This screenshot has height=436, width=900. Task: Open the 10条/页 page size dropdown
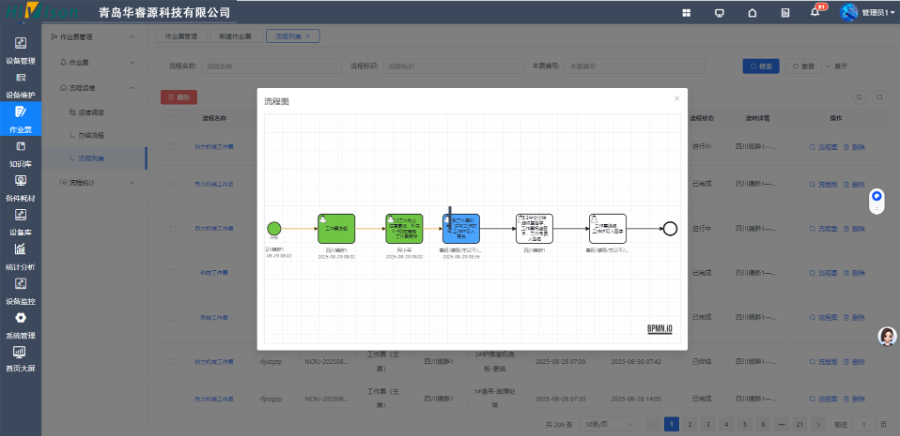coord(603,424)
